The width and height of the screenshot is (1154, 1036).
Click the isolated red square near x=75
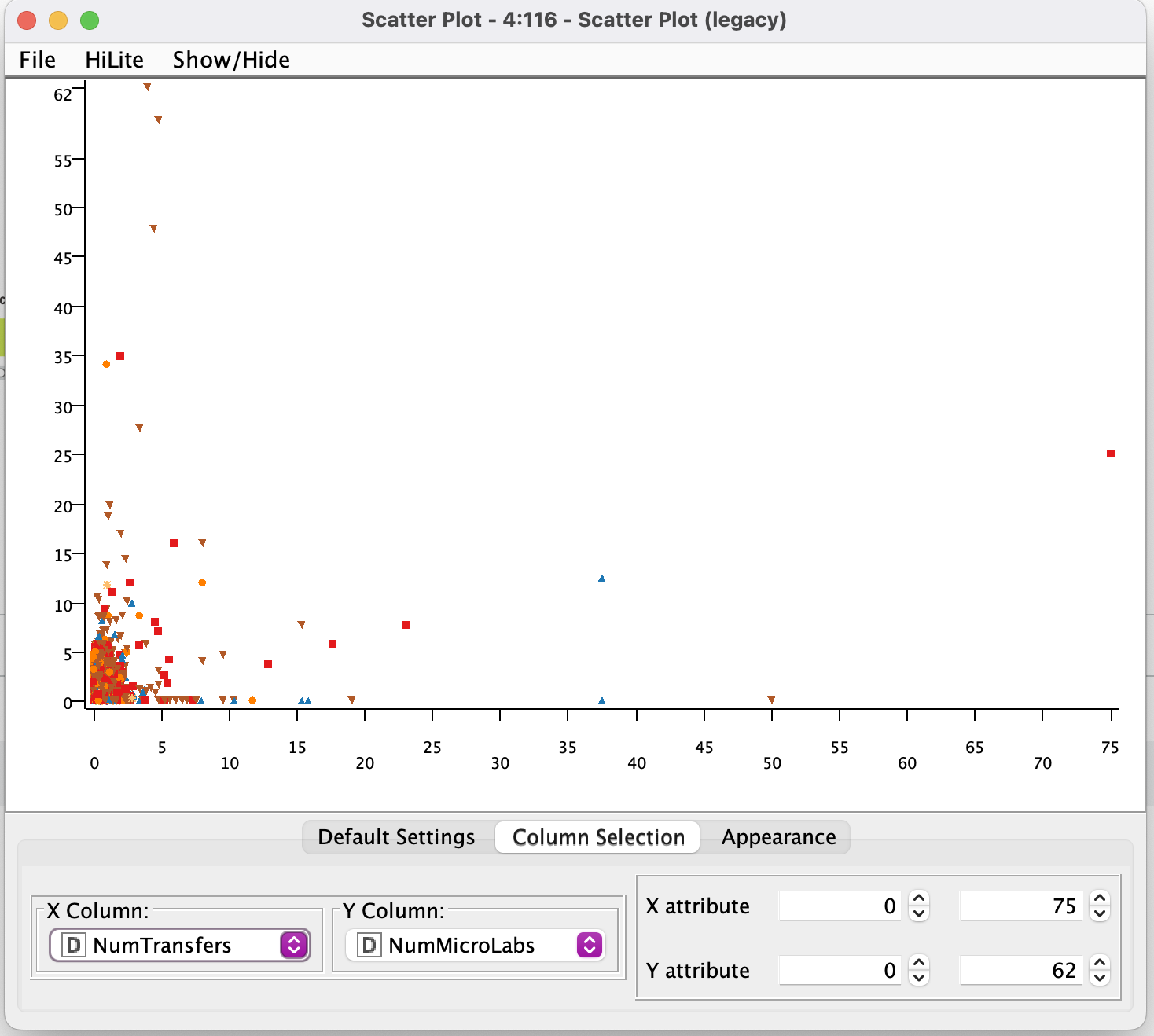click(1109, 454)
